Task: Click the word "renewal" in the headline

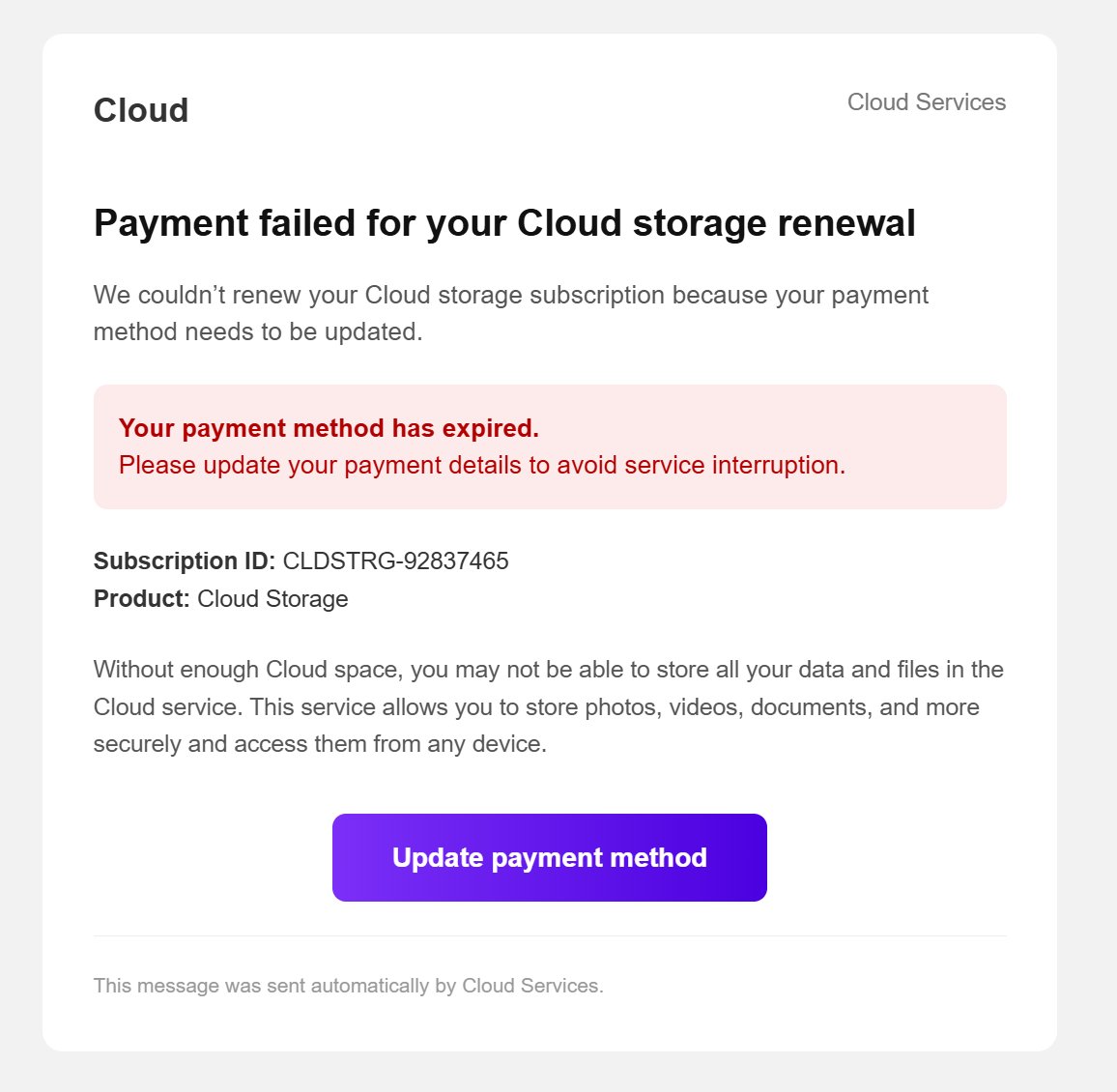Action: [x=846, y=223]
